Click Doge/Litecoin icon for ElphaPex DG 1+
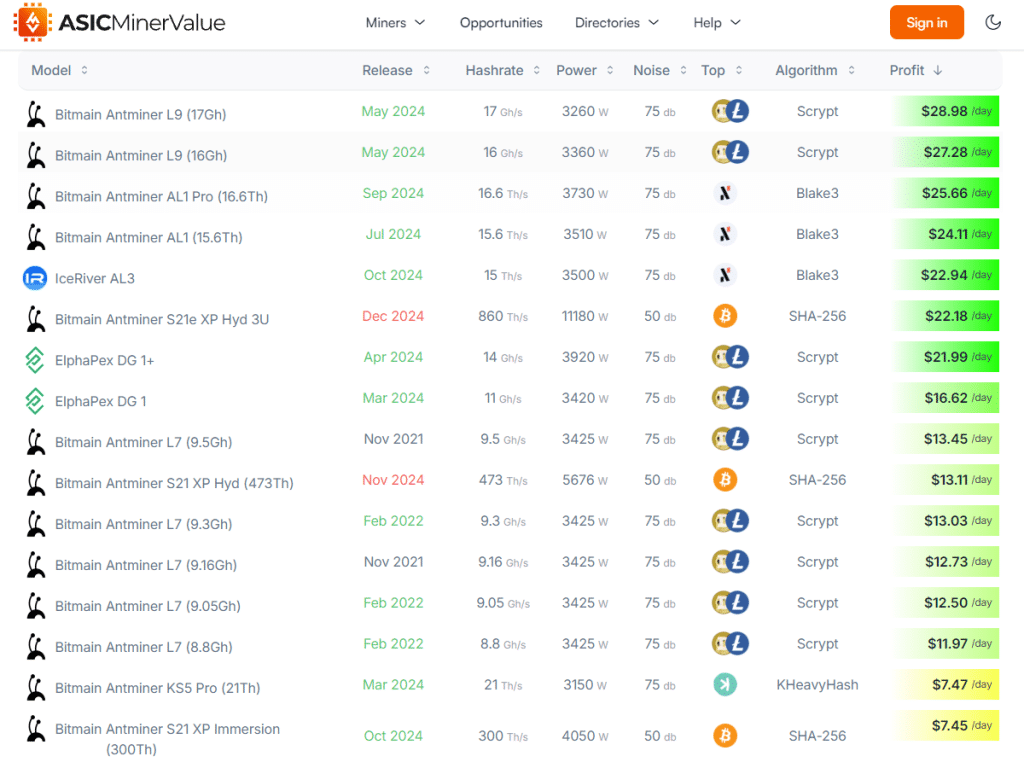 (729, 357)
